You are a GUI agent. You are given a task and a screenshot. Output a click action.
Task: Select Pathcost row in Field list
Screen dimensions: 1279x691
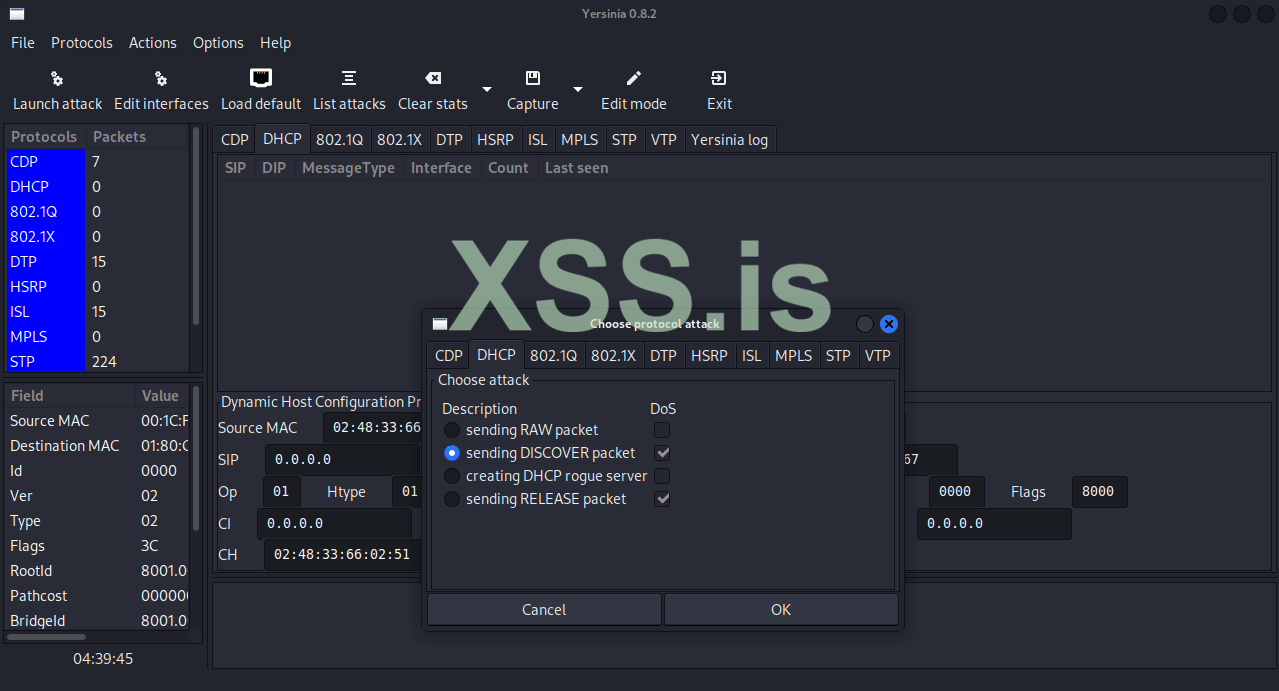pos(96,596)
